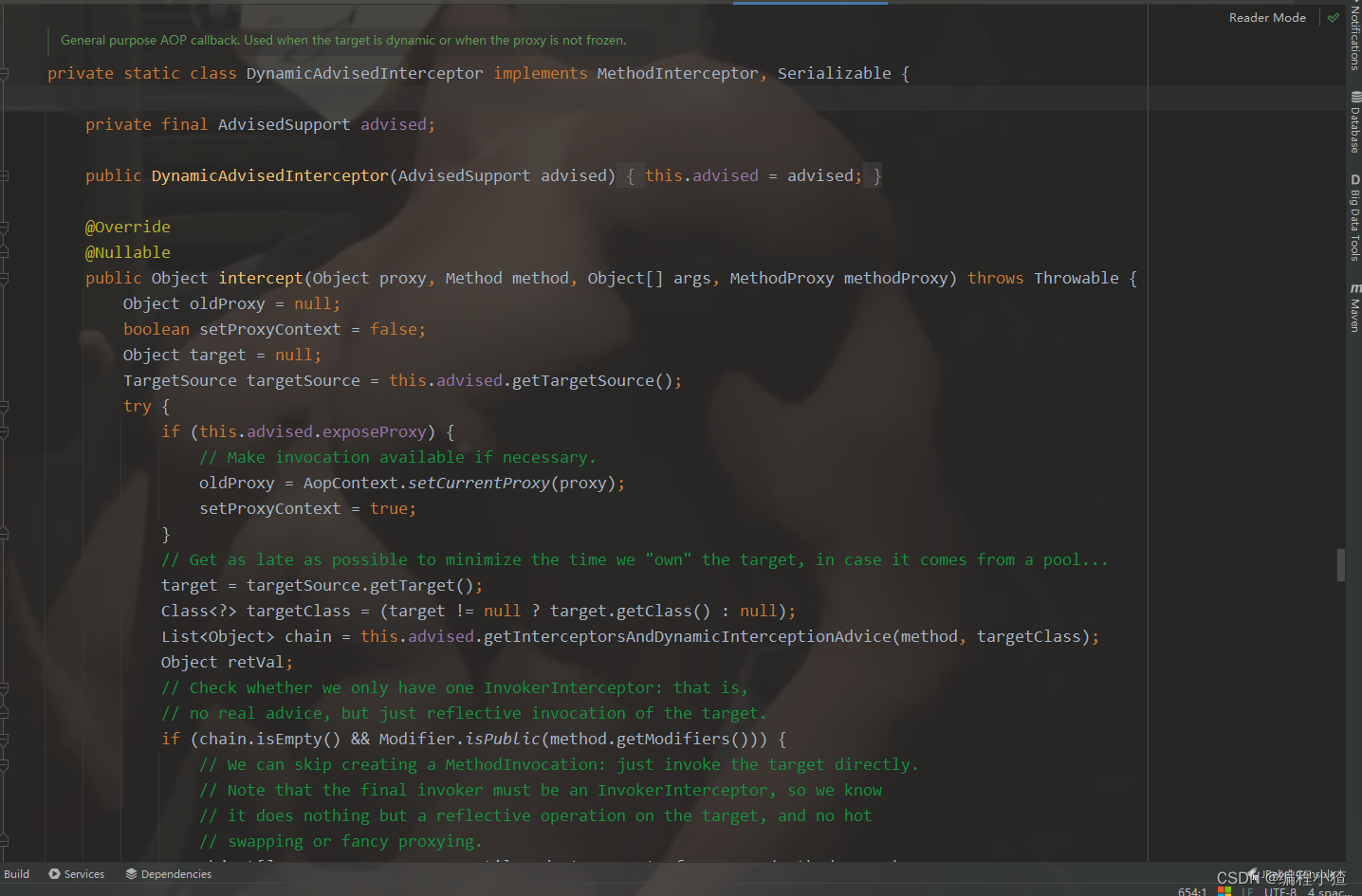Click the @Override annotation

128,228
